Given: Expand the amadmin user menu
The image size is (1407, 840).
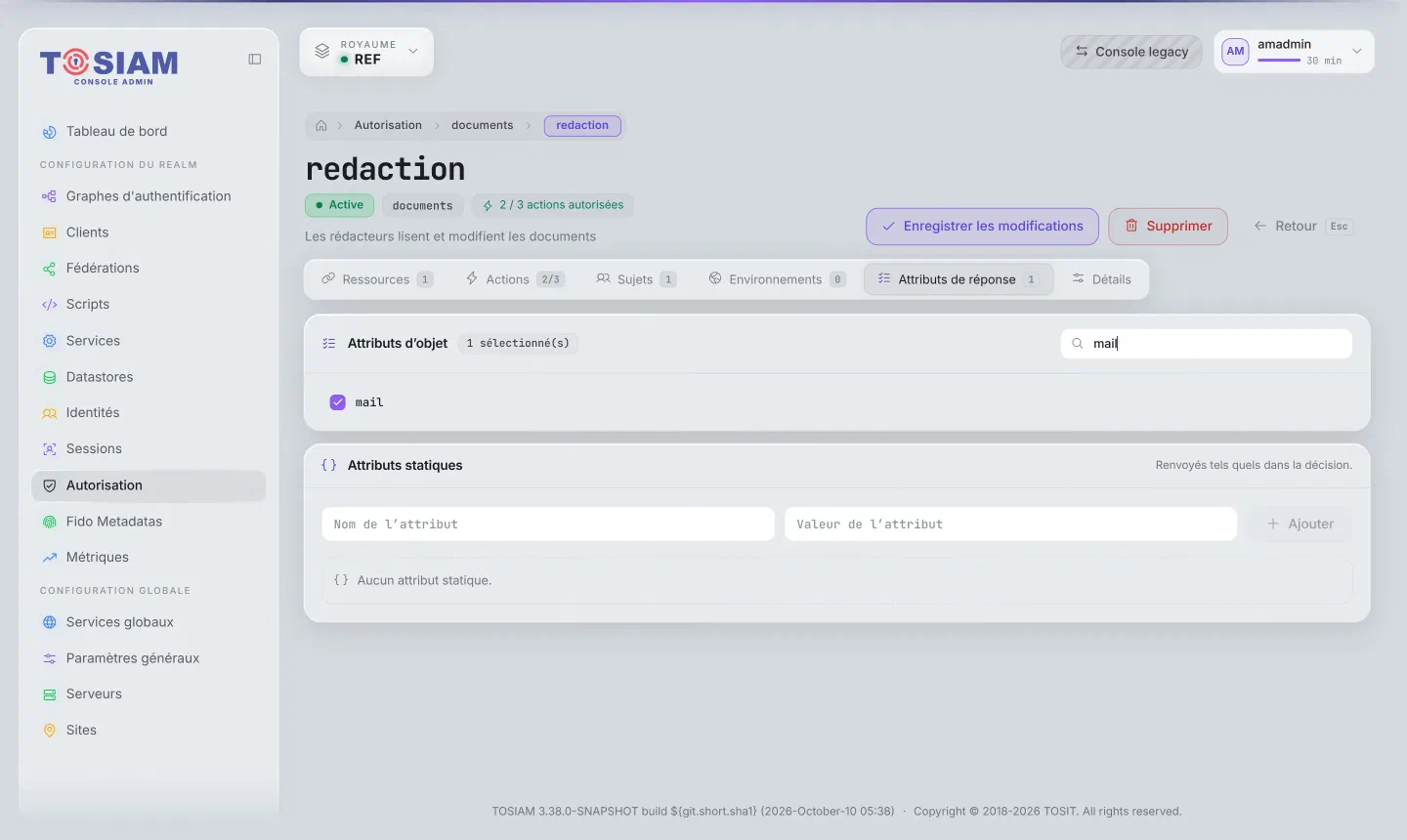Looking at the screenshot, I should (x=1294, y=52).
